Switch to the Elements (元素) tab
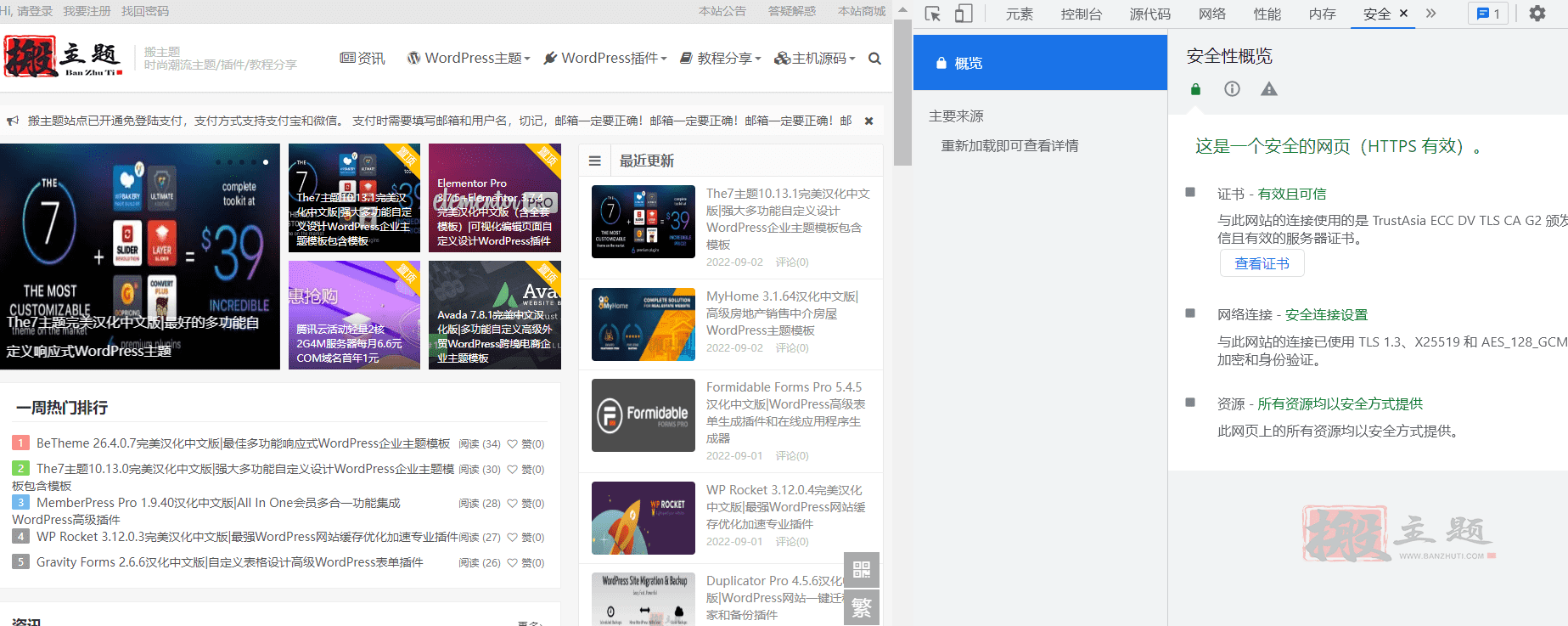Viewport: 1568px width, 626px height. point(1019,14)
